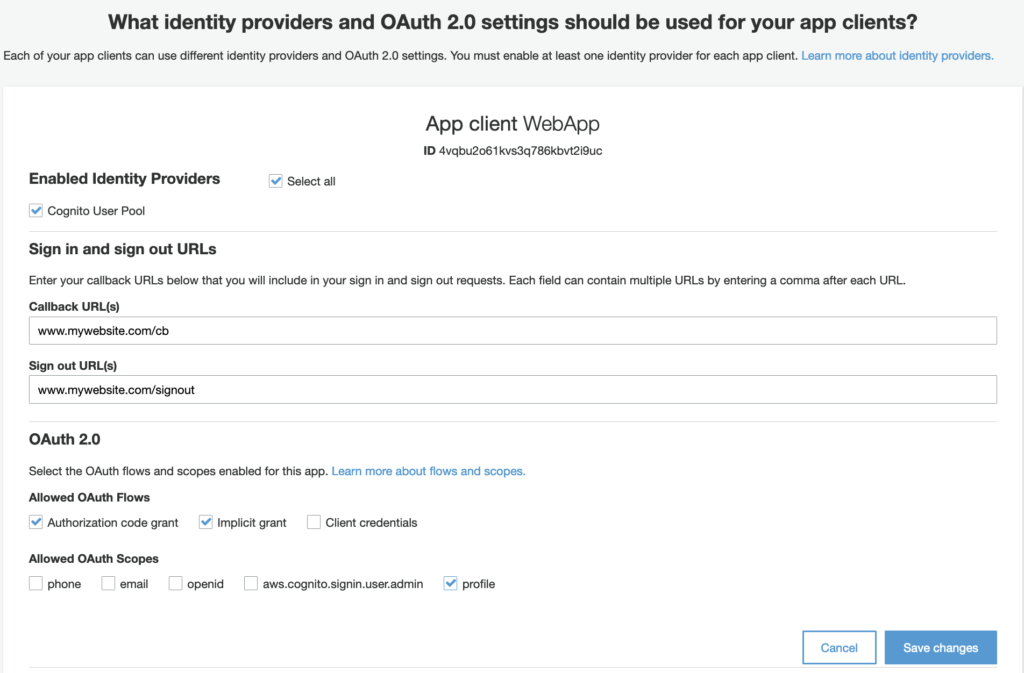
Task: Uncheck the Select all checkbox
Action: [x=276, y=181]
